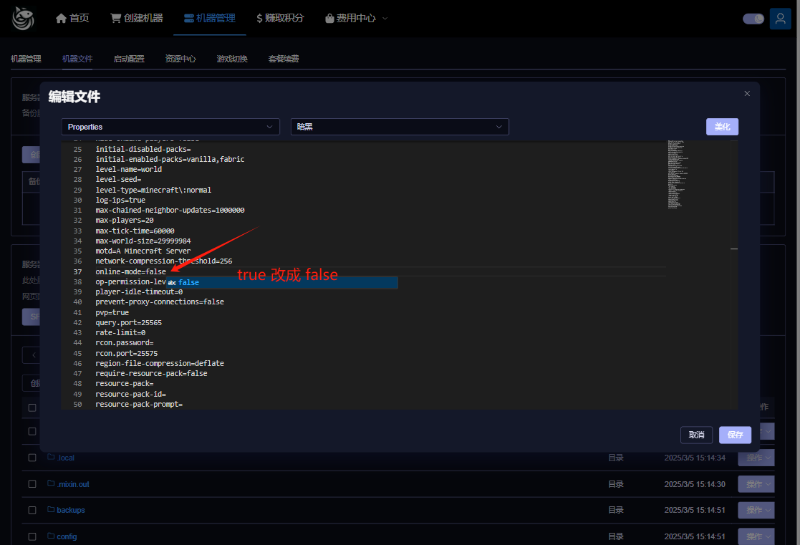Image resolution: width=800 pixels, height=545 pixels.
Task: Toggle the dark mode switch
Action: [x=753, y=18]
